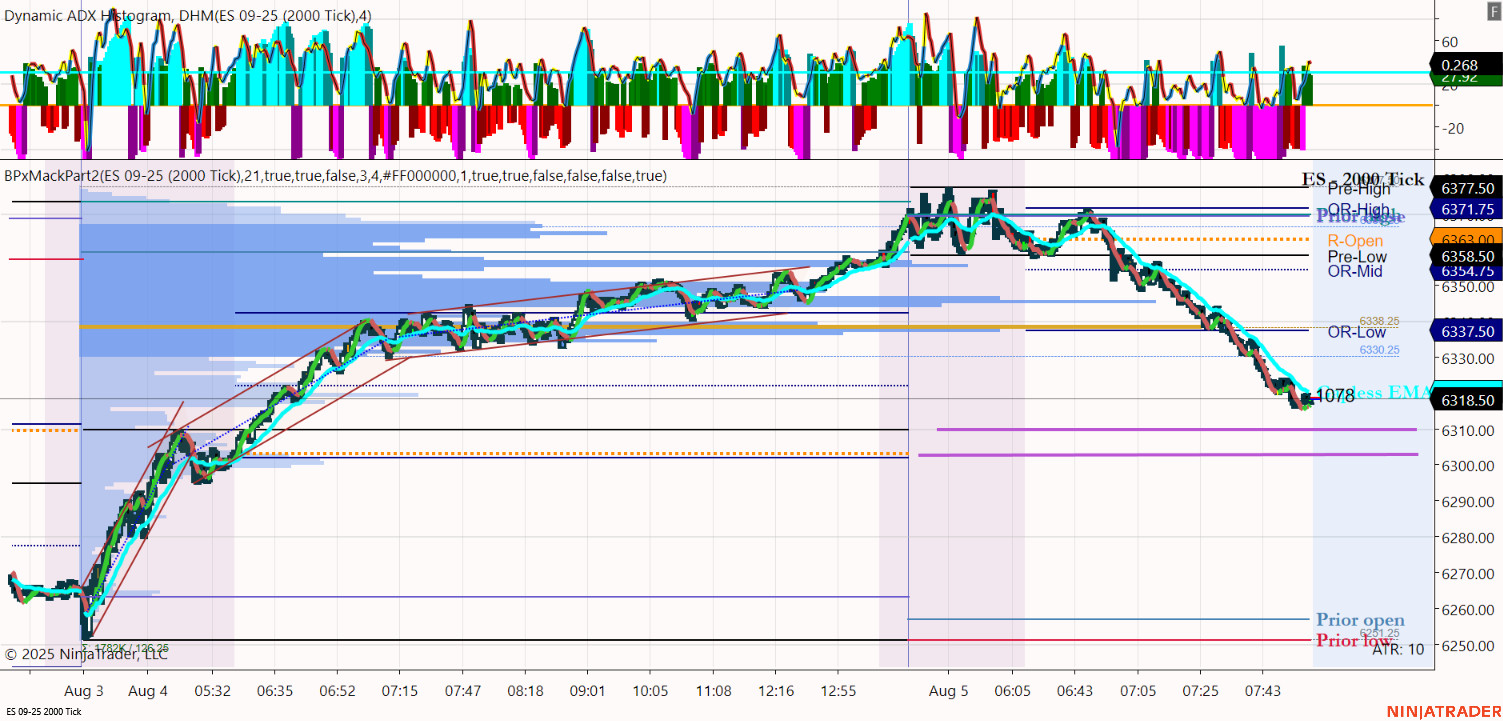Viewport: 1503px width, 721px height.
Task: Click the Aug 4 date label
Action: coord(148,691)
